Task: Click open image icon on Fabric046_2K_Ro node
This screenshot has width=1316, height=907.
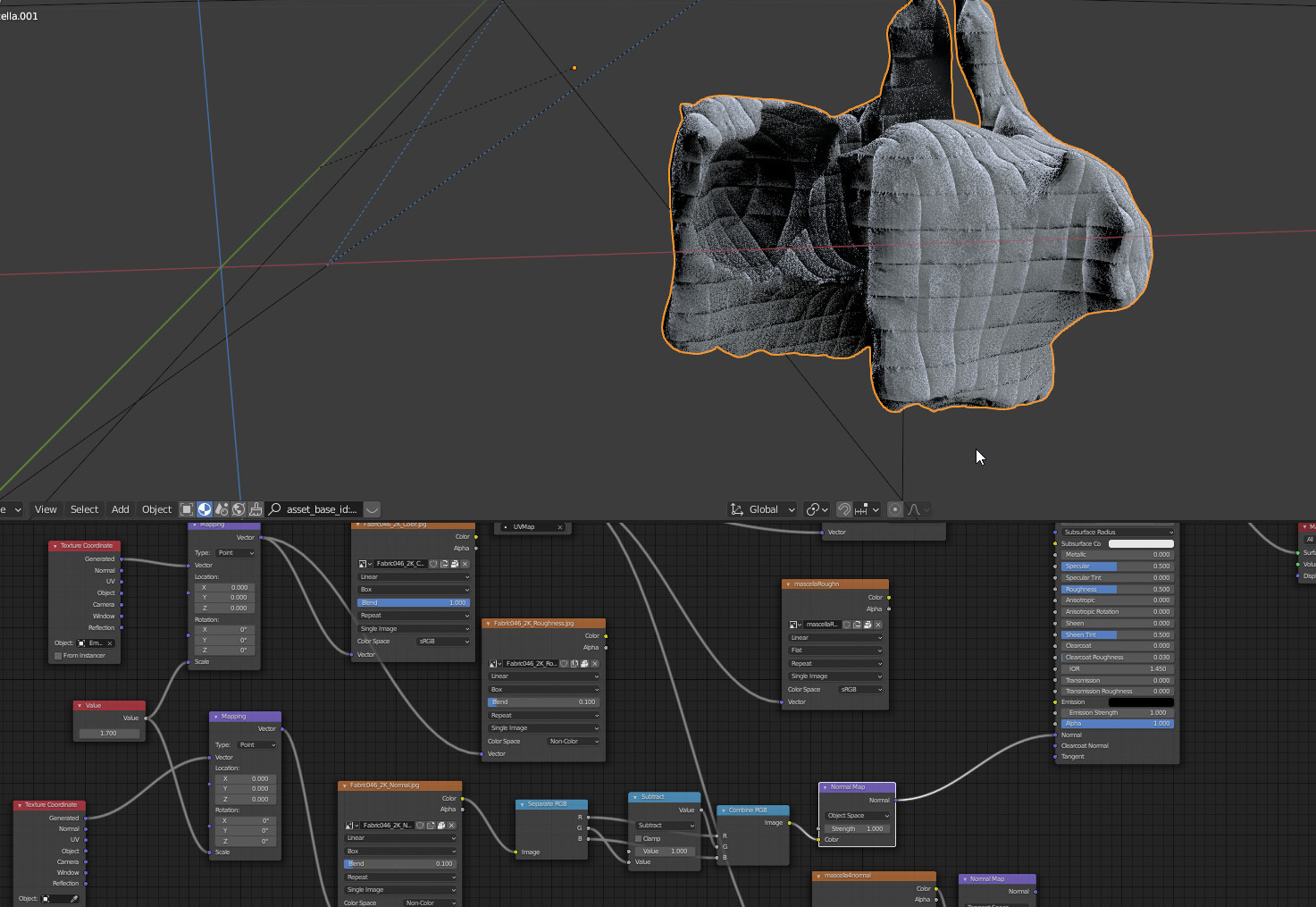Action: [x=584, y=664]
